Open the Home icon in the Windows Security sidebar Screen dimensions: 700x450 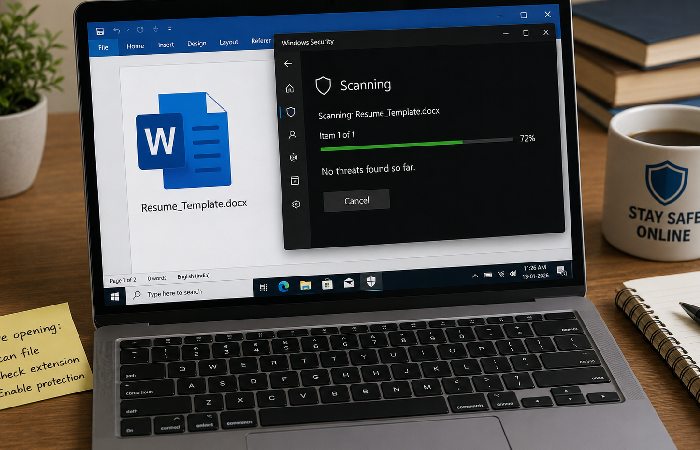coord(290,88)
